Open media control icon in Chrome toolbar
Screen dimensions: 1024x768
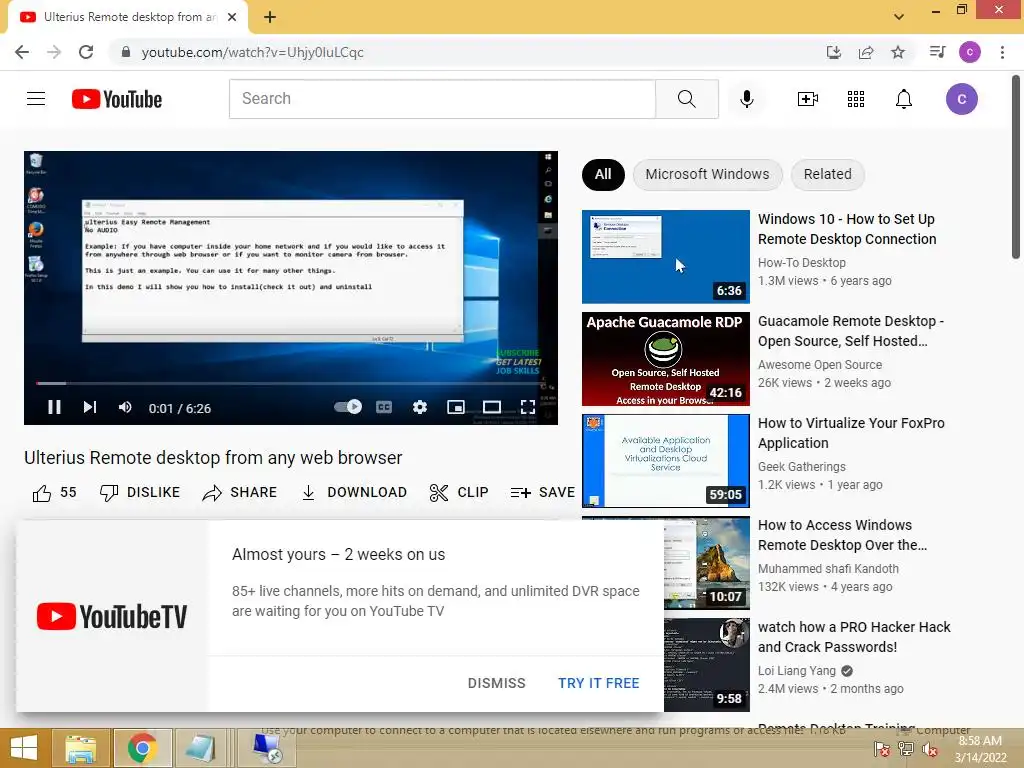[x=937, y=52]
